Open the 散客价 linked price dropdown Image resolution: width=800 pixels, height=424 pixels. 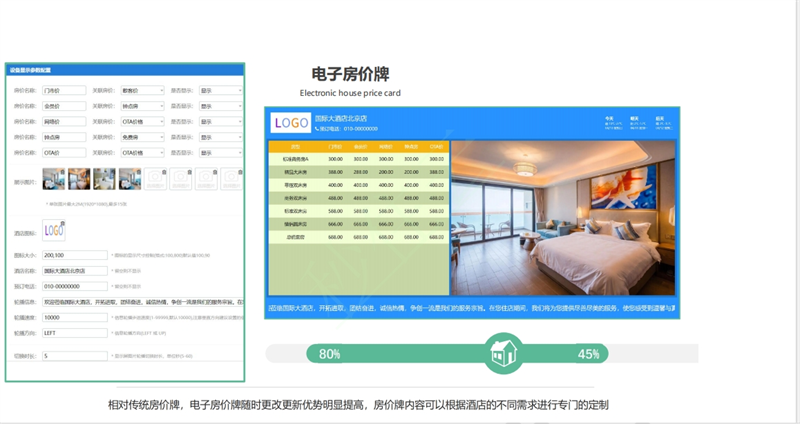coord(143,90)
